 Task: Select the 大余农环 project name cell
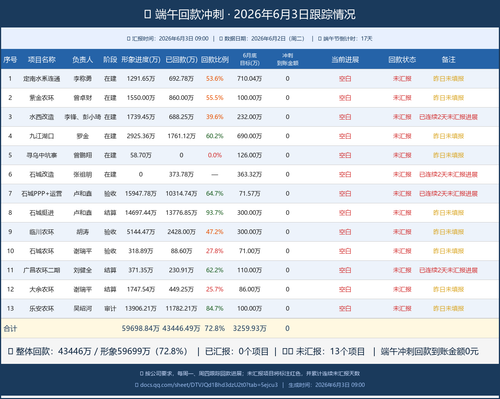pyautogui.click(x=42, y=289)
